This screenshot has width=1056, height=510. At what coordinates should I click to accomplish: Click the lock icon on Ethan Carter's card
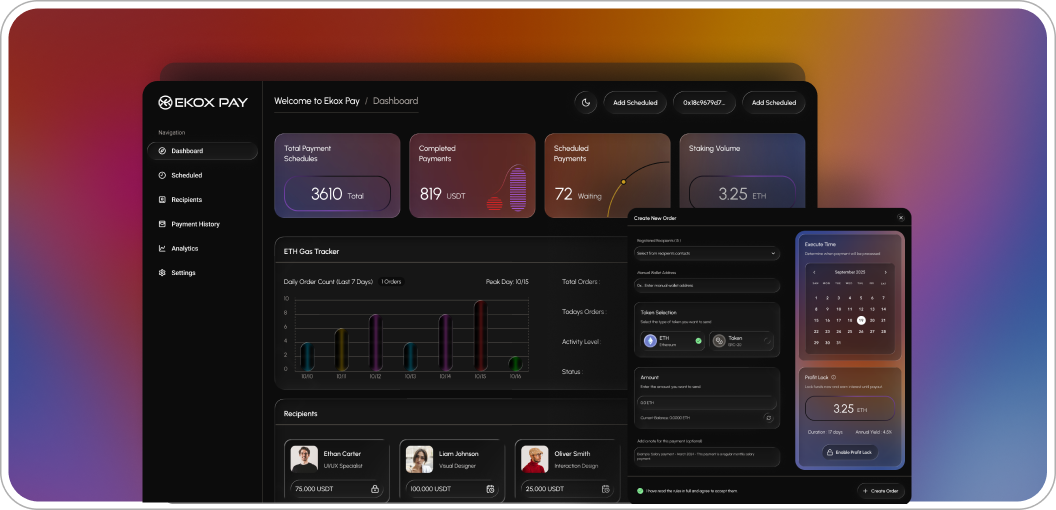click(375, 489)
